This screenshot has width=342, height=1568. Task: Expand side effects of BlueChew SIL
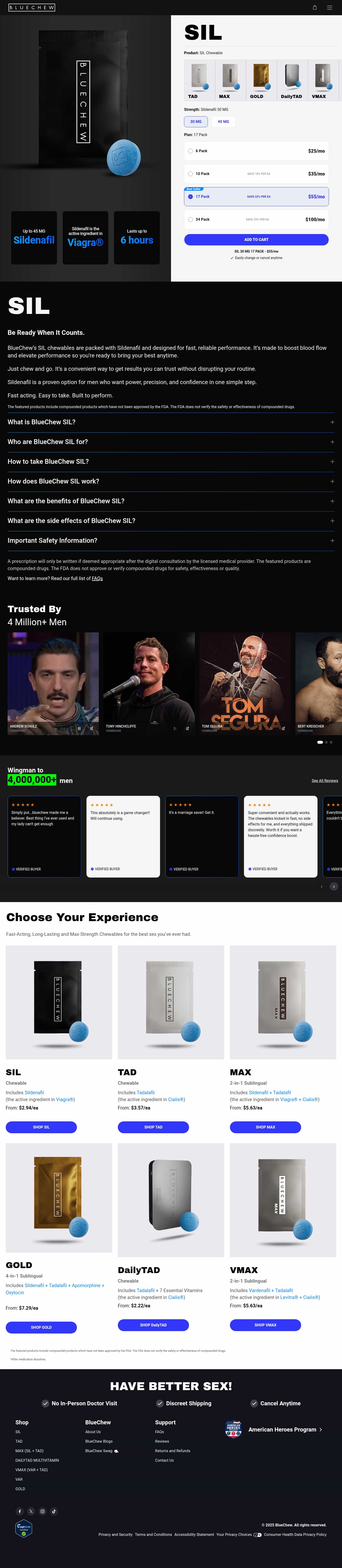(171, 521)
